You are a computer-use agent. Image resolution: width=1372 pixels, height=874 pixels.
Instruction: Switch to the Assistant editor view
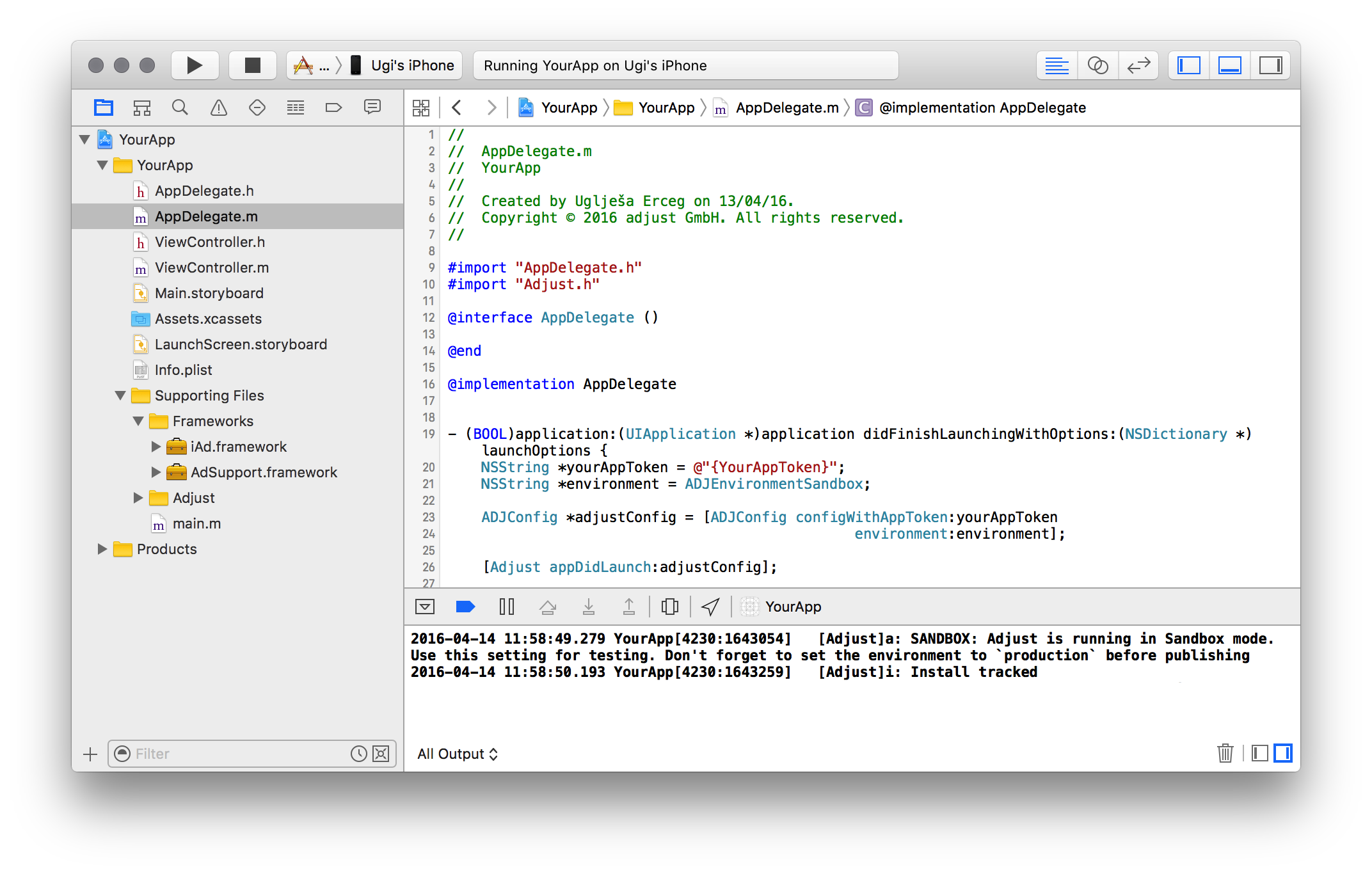pos(1097,65)
